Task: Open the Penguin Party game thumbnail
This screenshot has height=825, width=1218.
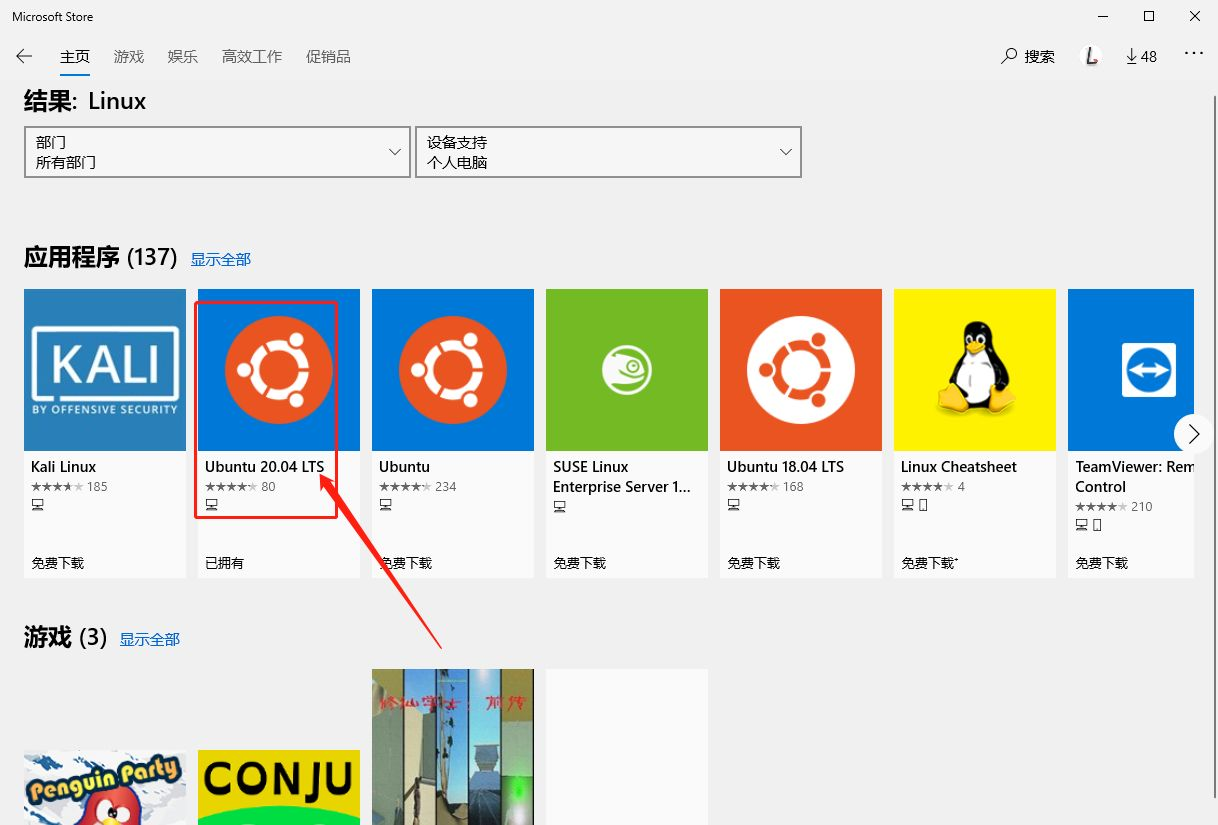Action: click(105, 788)
